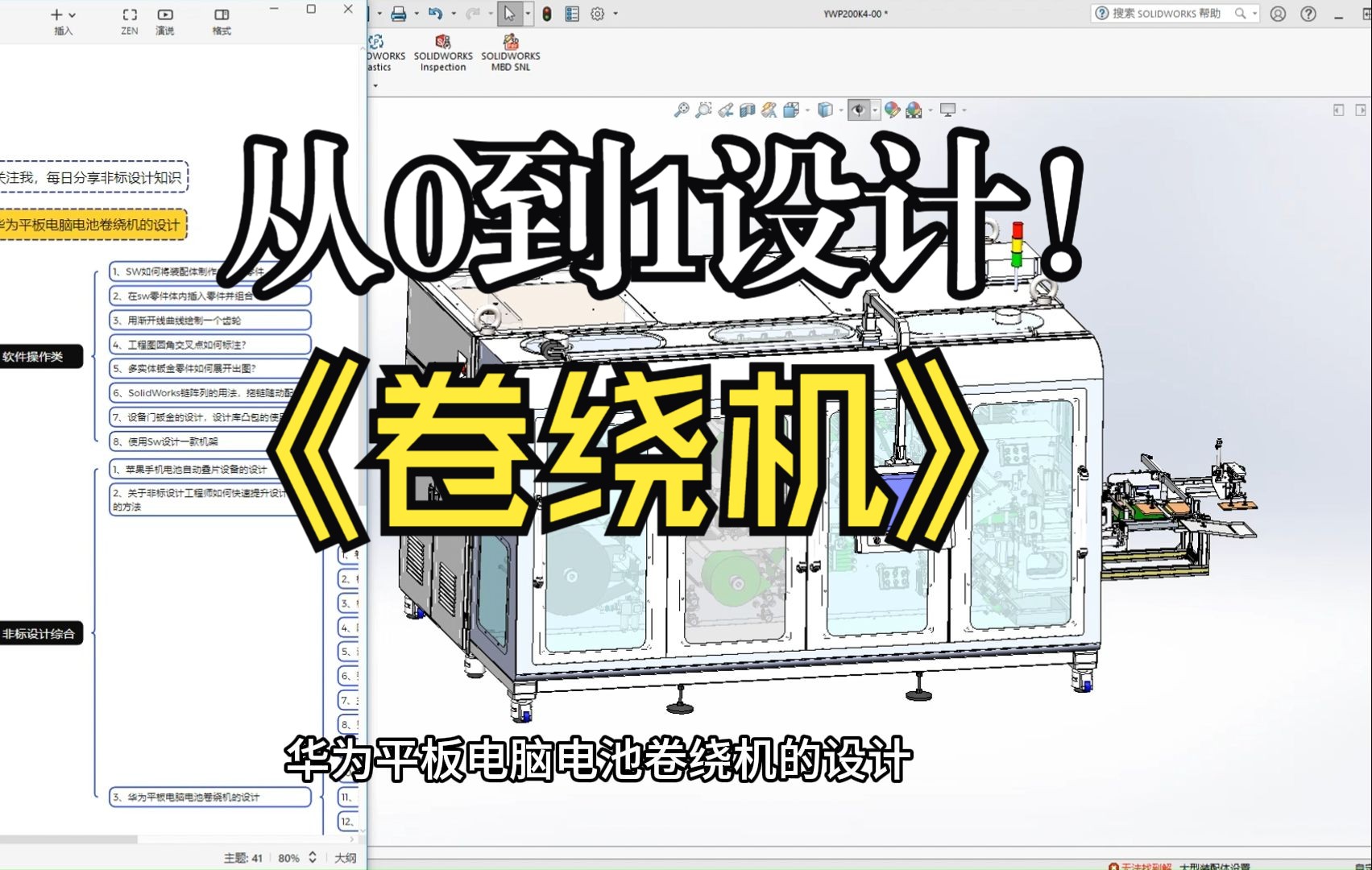Open SOLIDWORKS Inspection tab
The width and height of the screenshot is (1372, 870).
coord(443,53)
